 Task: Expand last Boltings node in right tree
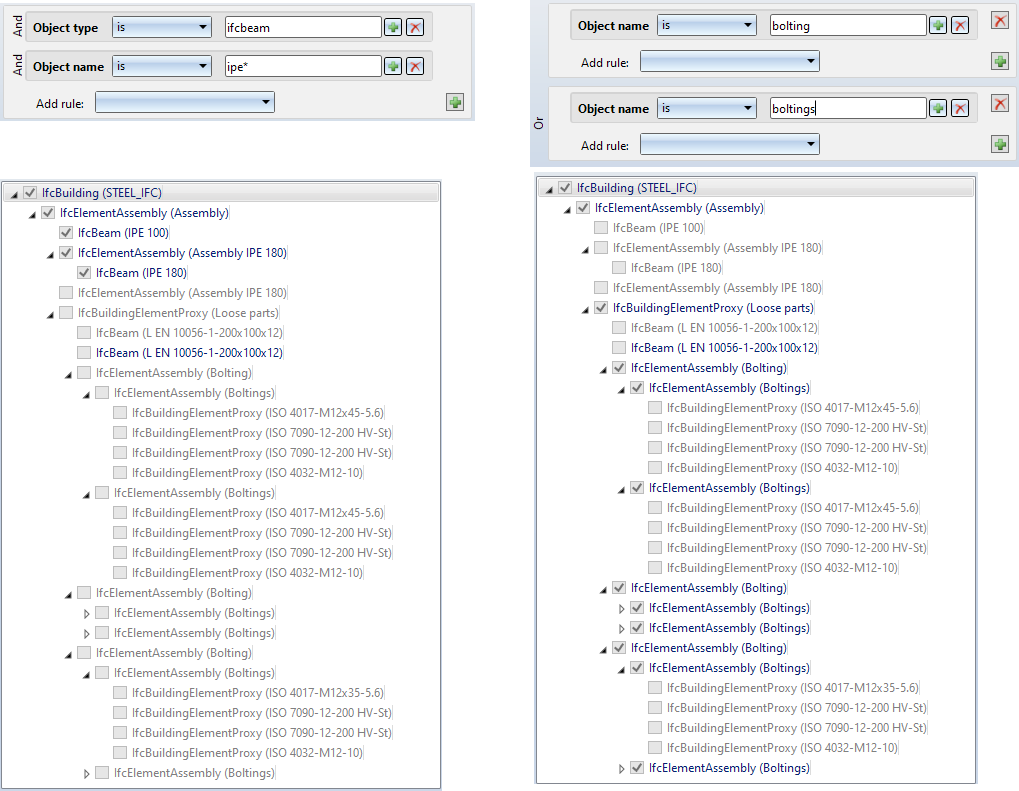coord(621,768)
